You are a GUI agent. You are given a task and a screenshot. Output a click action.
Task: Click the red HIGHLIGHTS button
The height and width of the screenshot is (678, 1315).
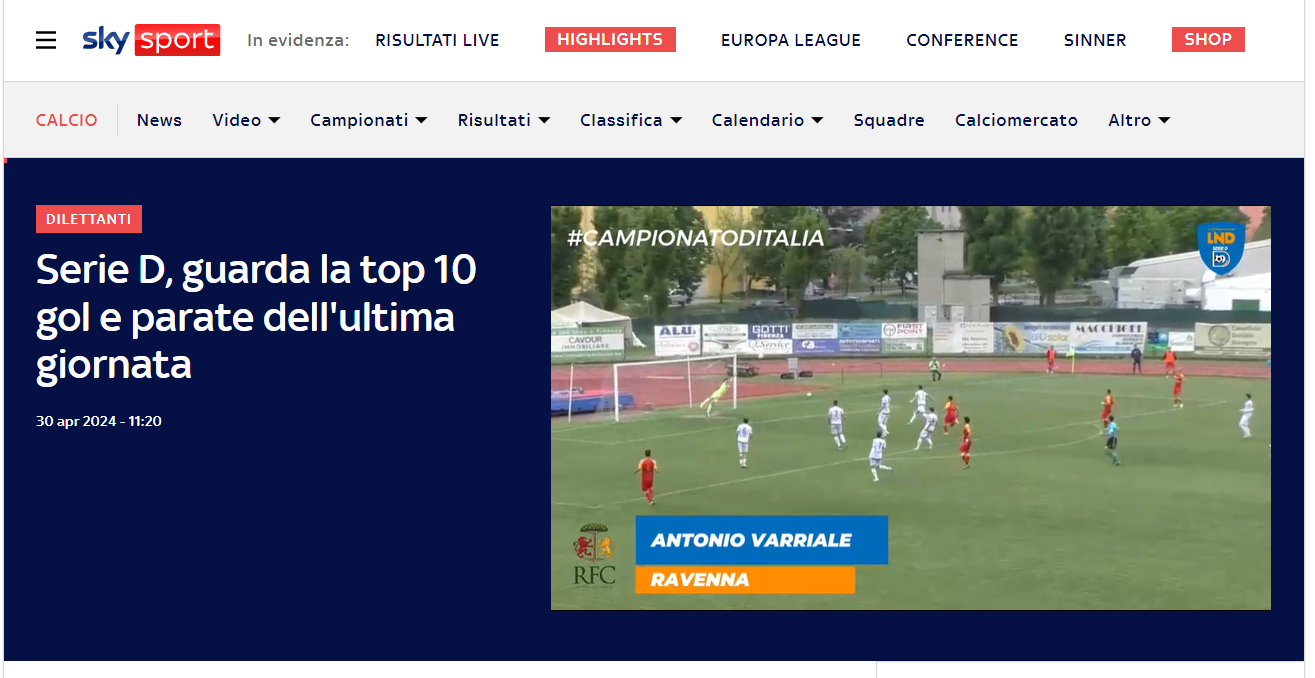point(610,40)
